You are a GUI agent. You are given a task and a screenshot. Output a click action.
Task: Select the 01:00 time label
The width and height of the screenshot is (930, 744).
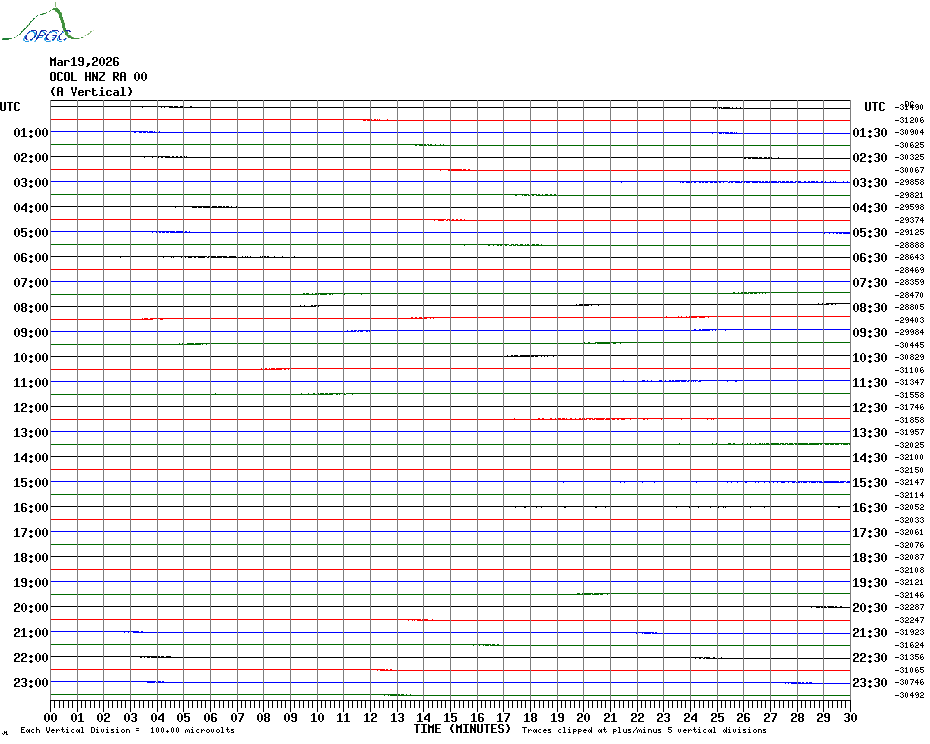pyautogui.click(x=31, y=132)
